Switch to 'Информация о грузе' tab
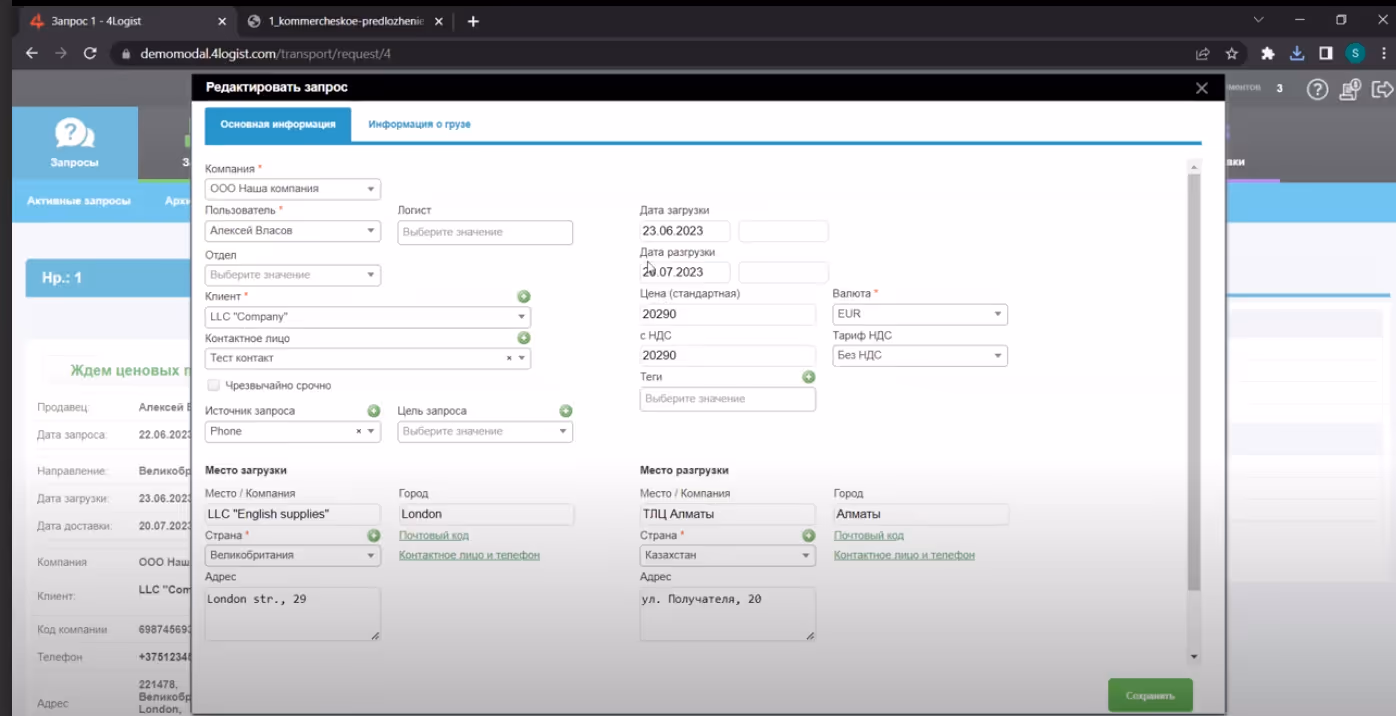Screen dimensions: 1396x716 click(x=419, y=125)
